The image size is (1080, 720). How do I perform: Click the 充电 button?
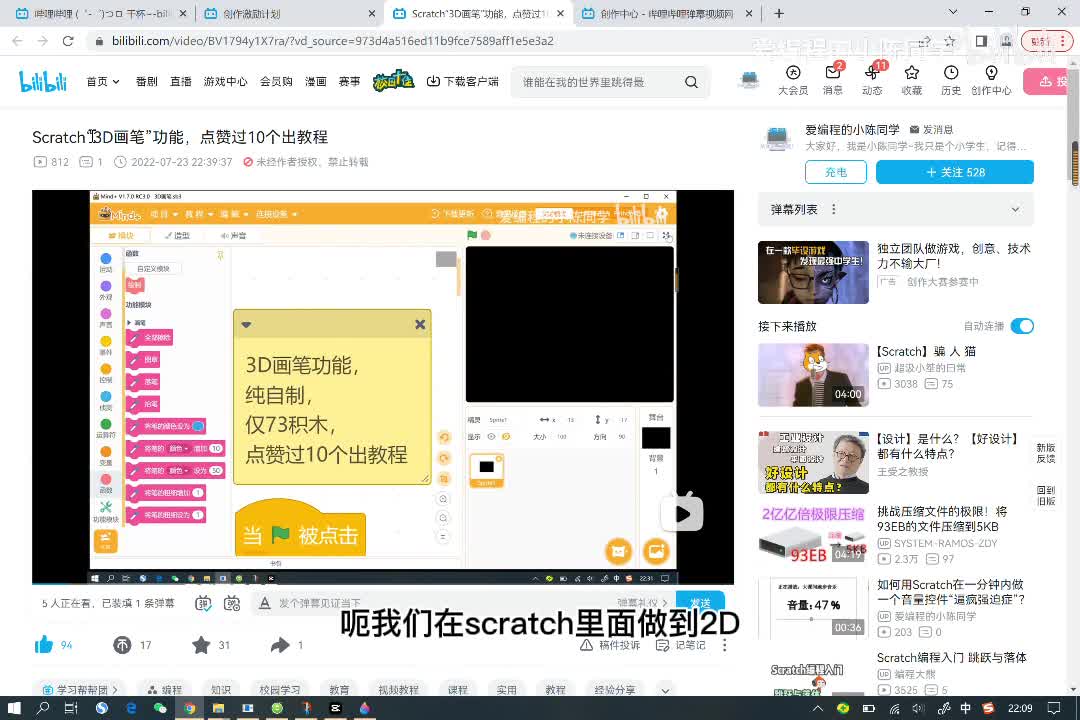coord(836,172)
